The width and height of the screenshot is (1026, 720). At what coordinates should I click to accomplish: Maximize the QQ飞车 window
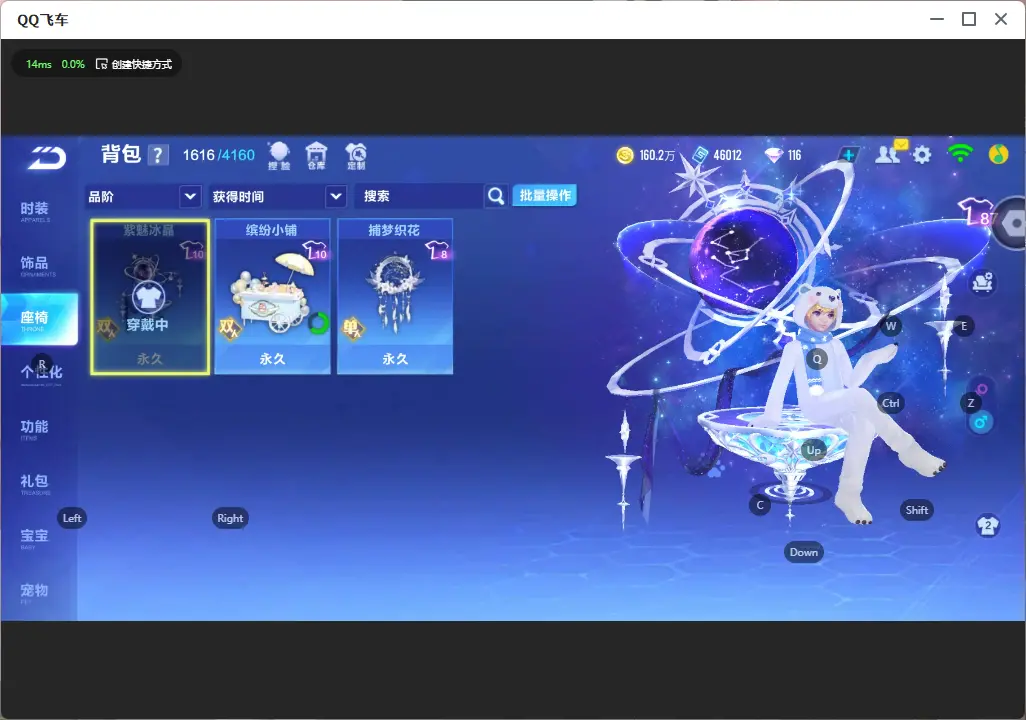(x=969, y=20)
